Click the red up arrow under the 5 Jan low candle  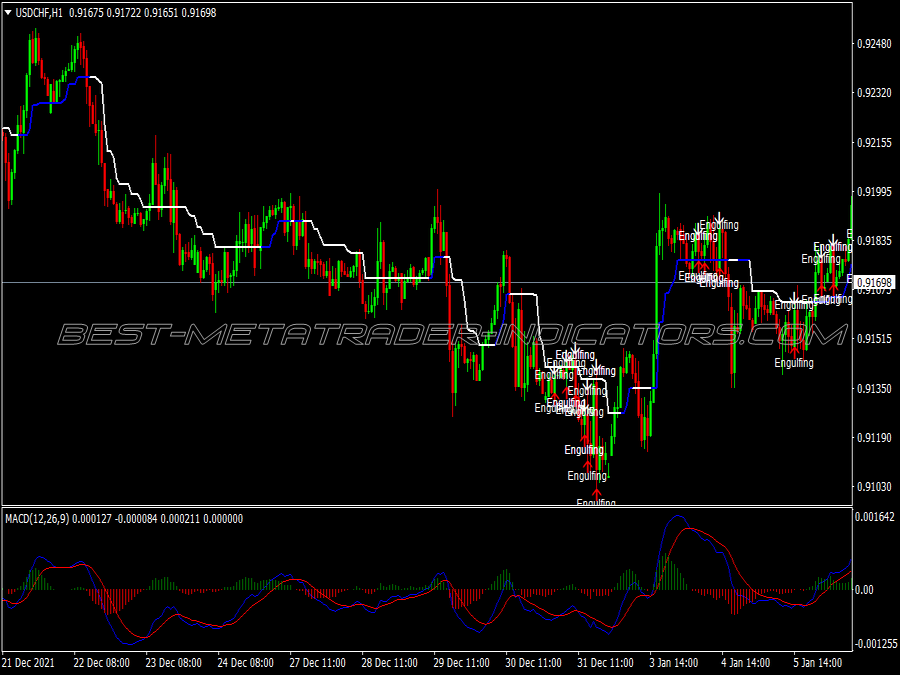click(794, 350)
